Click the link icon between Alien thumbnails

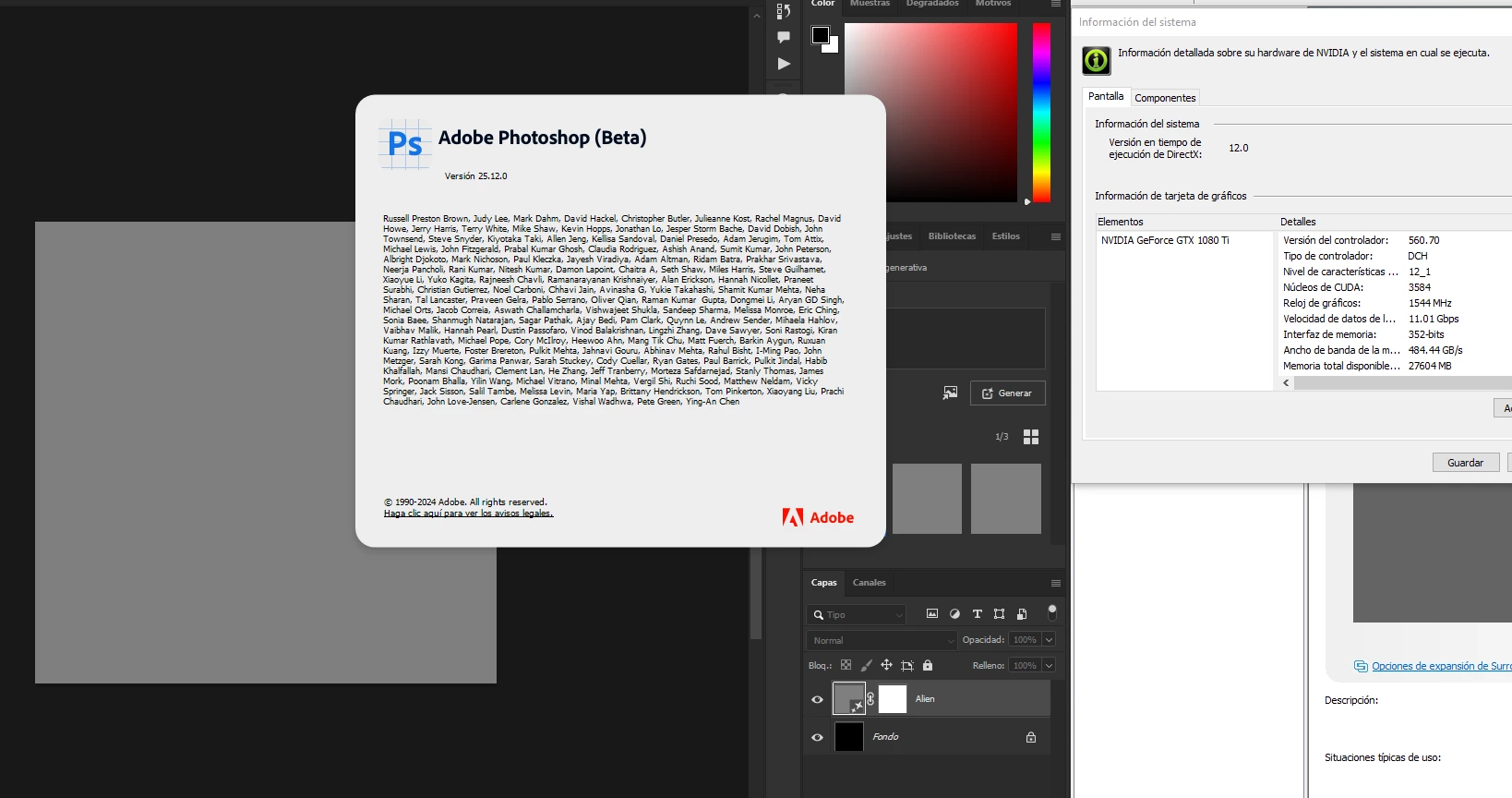point(870,698)
